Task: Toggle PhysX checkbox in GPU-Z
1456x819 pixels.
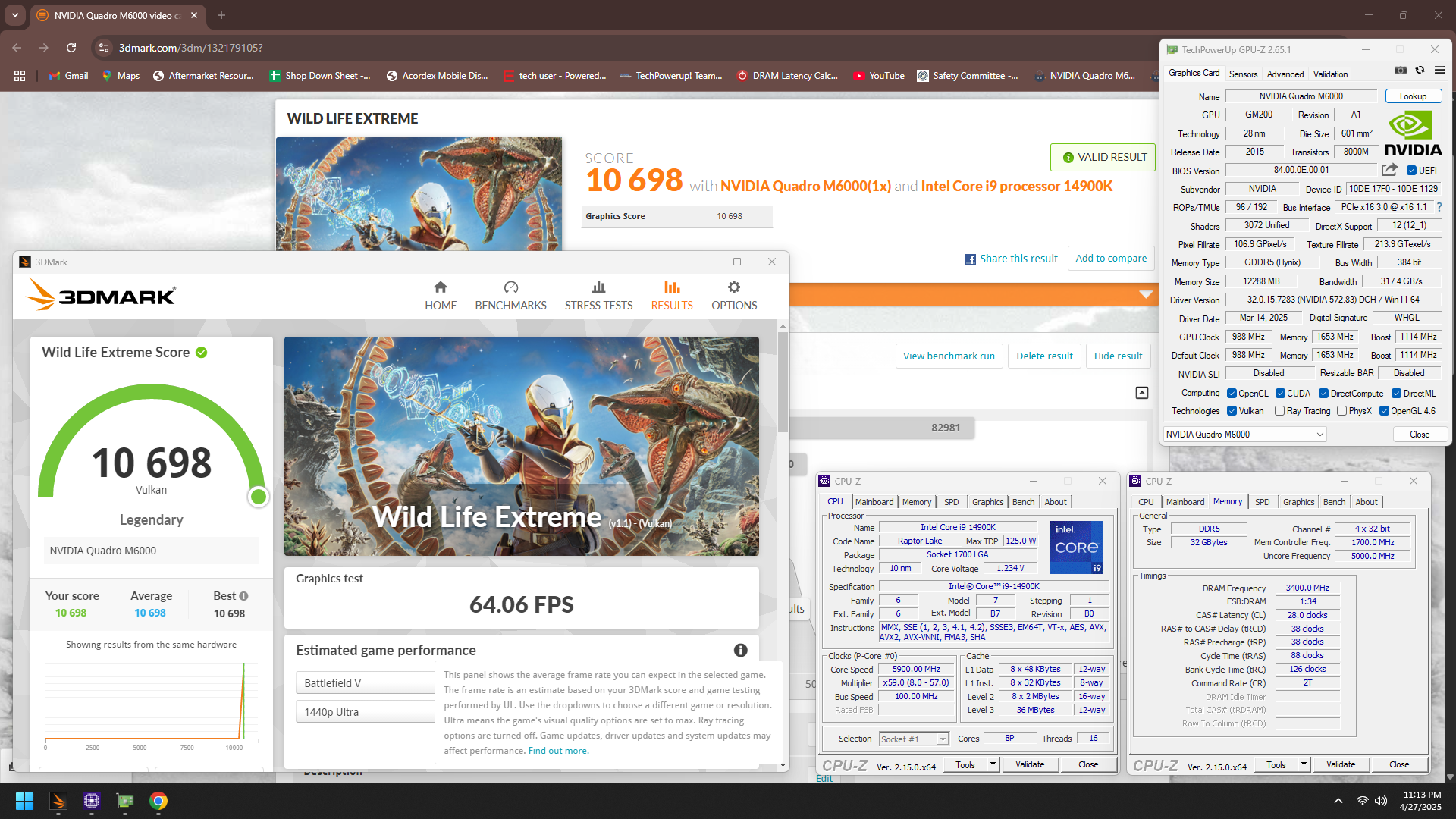Action: tap(1341, 411)
